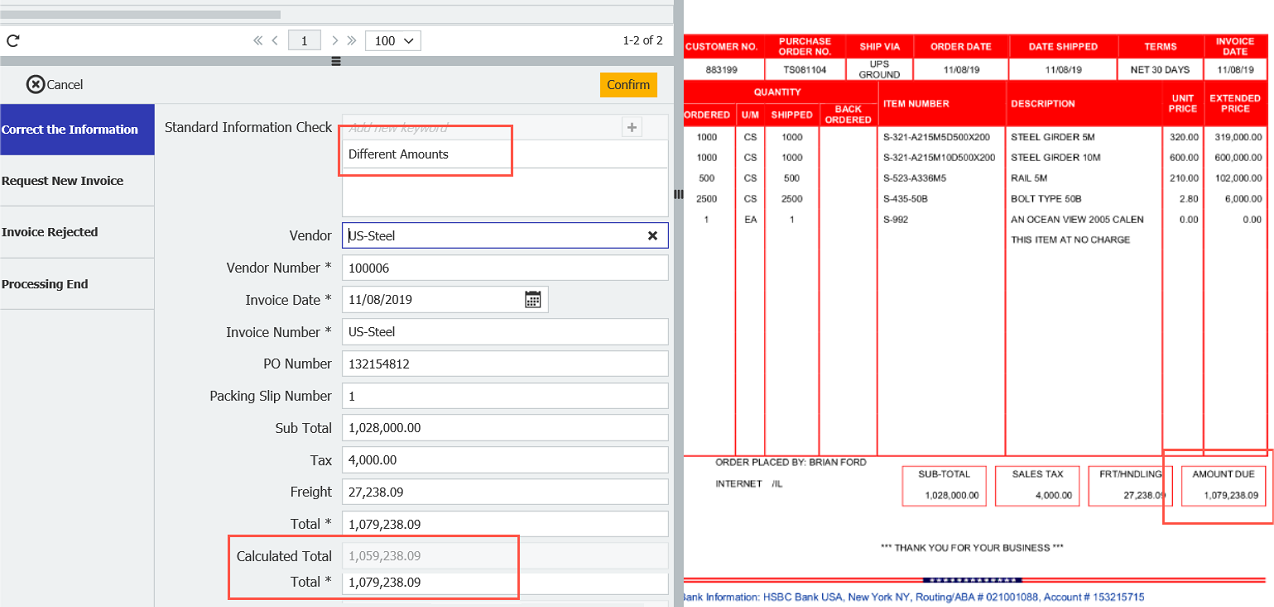Open the invoice date calendar picker
Screen dimensions: 1274x607
click(533, 299)
